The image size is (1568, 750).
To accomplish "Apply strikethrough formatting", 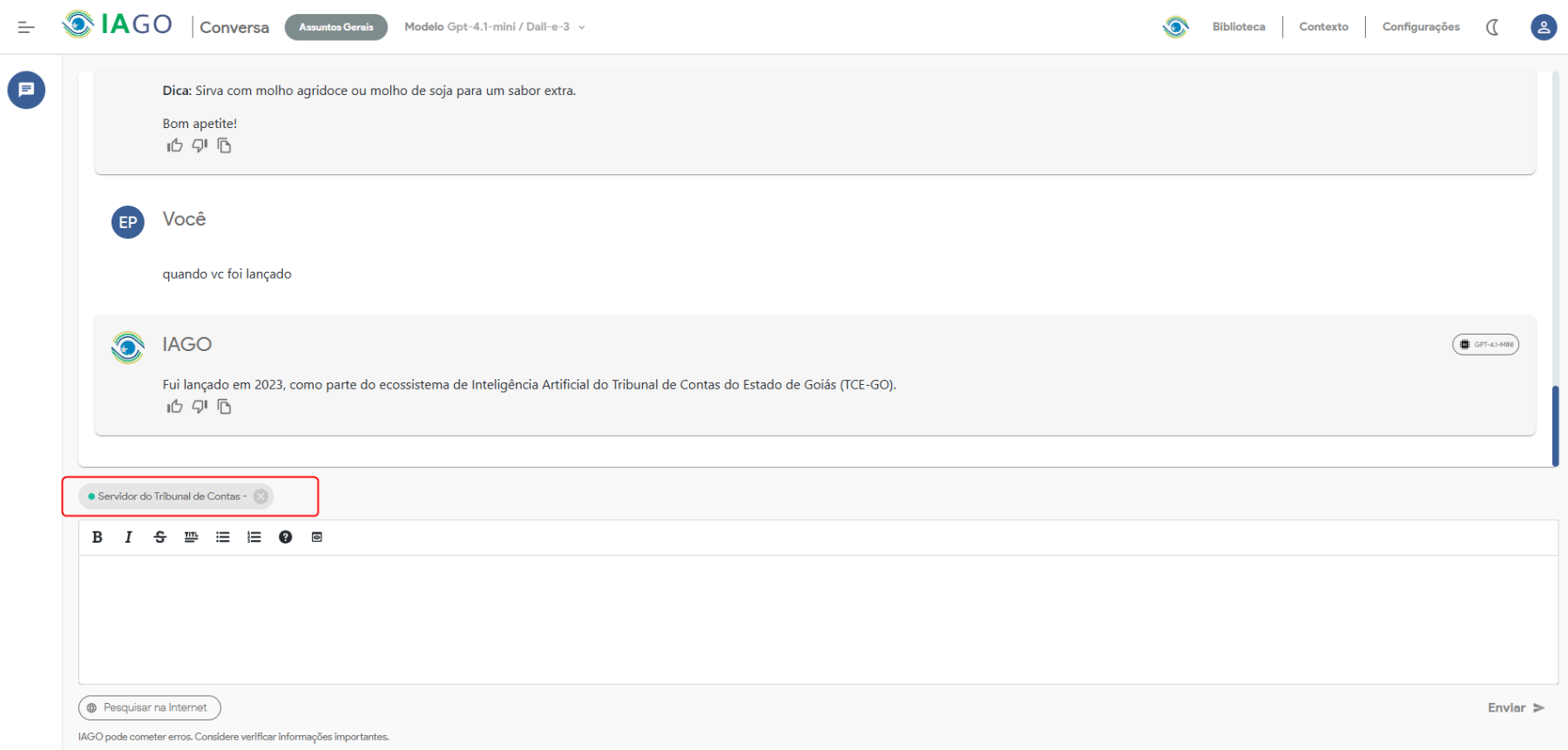I will click(160, 537).
